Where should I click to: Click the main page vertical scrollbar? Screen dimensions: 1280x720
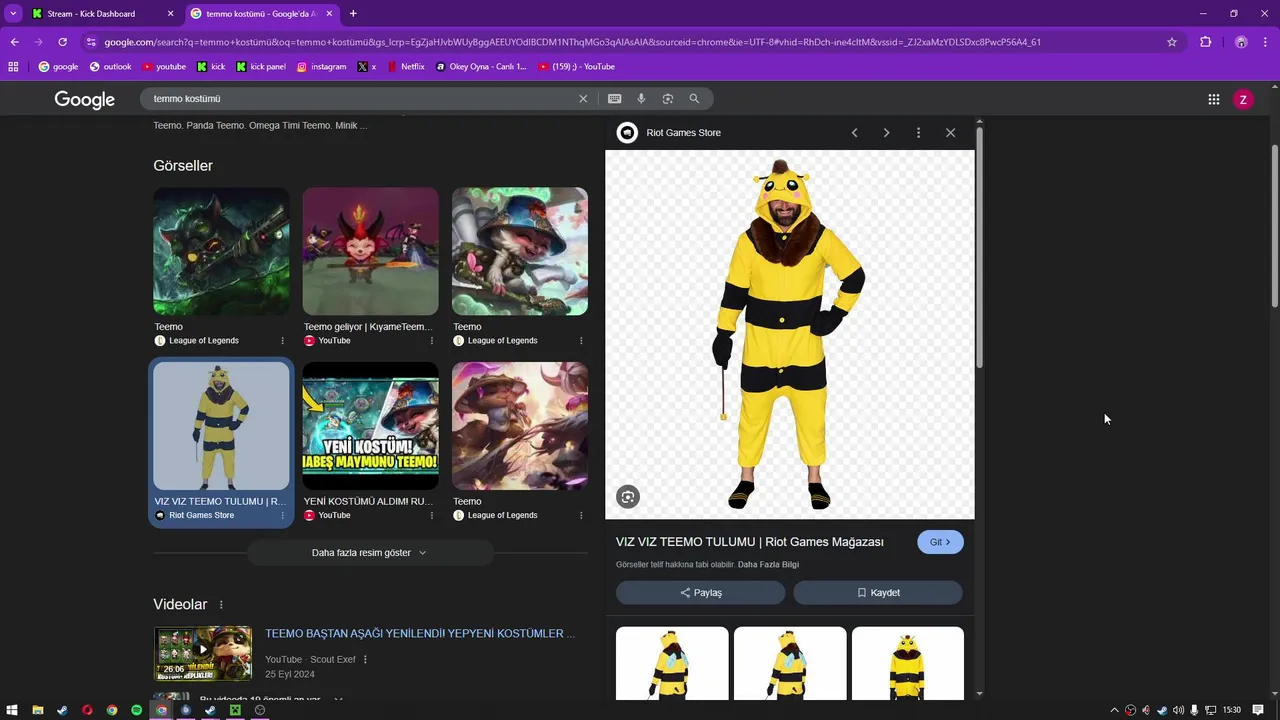[x=1275, y=225]
